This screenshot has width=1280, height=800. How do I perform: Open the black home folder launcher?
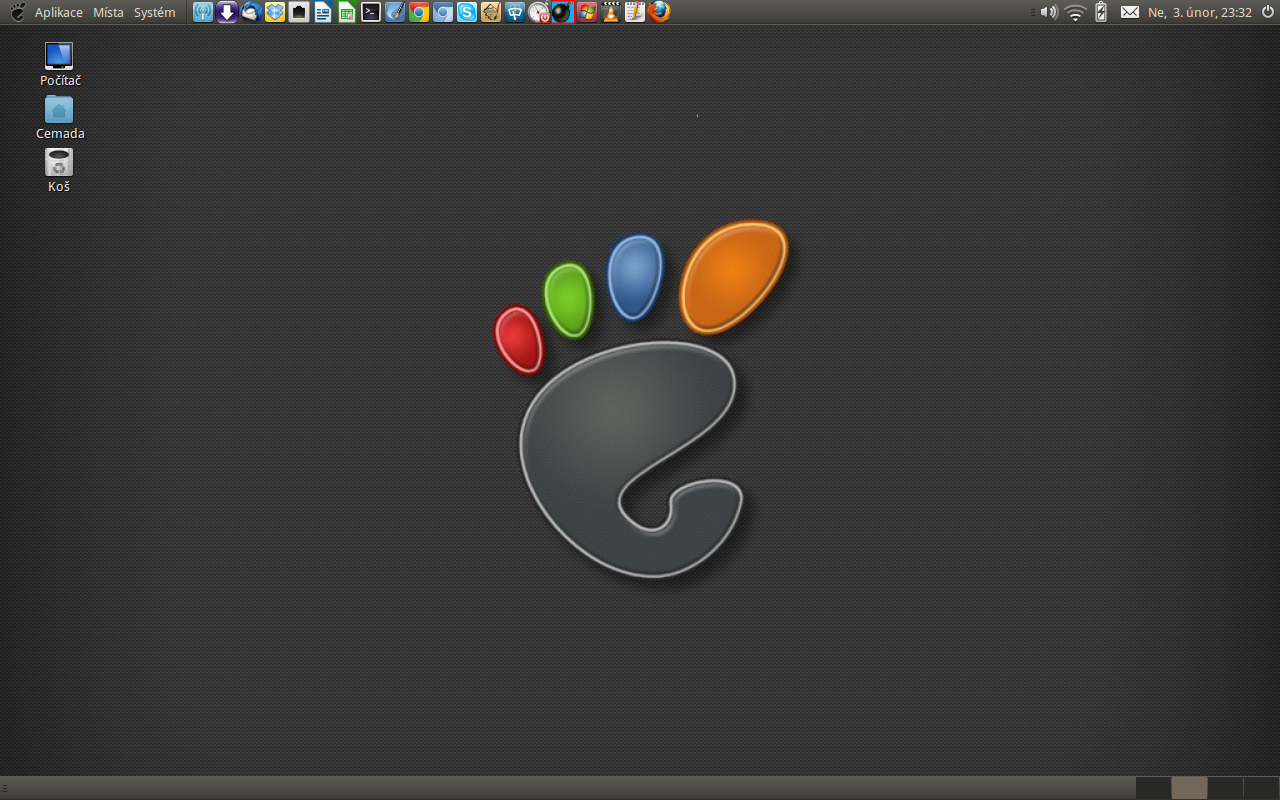pos(299,12)
